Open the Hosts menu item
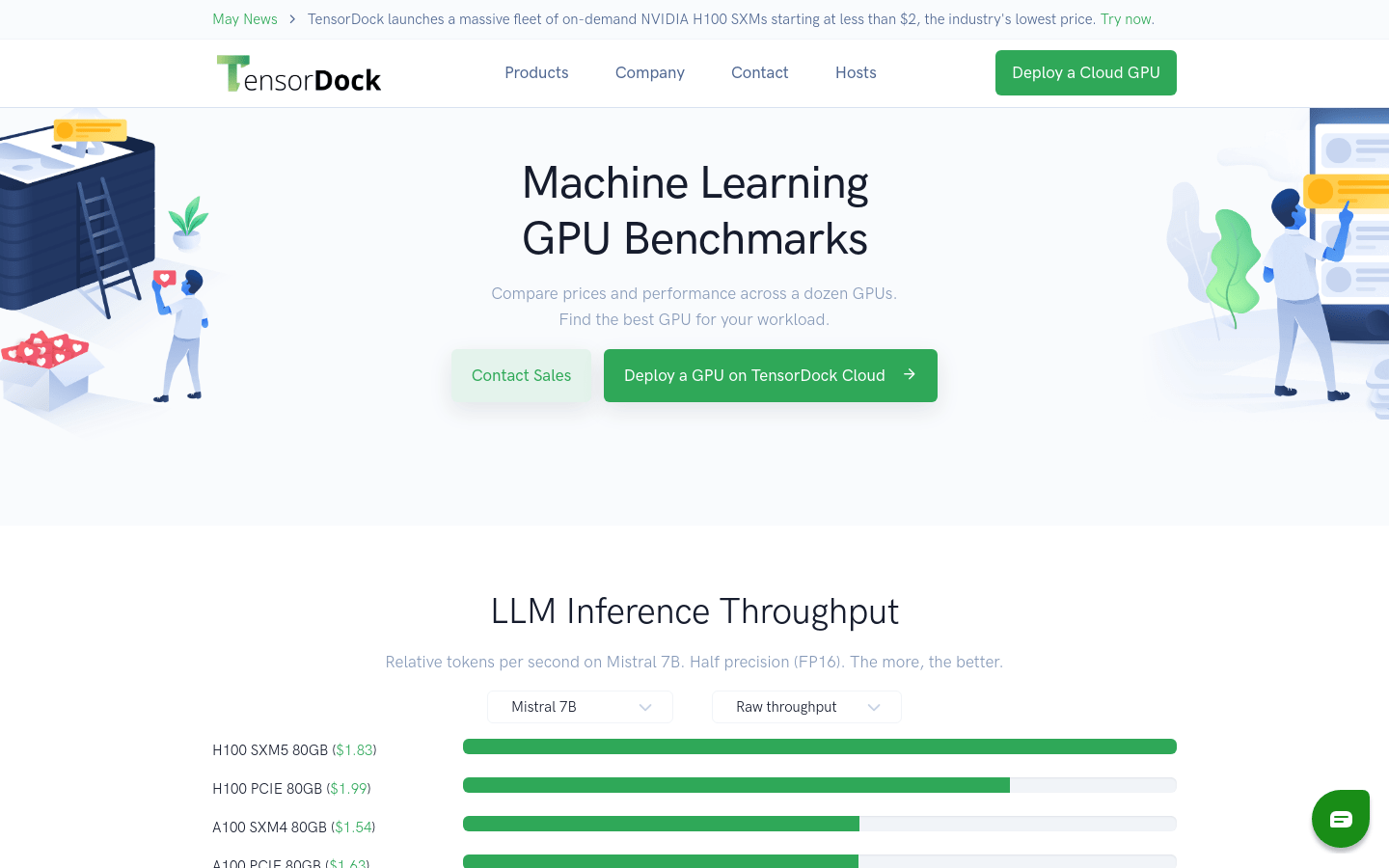This screenshot has width=1389, height=868. click(x=856, y=72)
